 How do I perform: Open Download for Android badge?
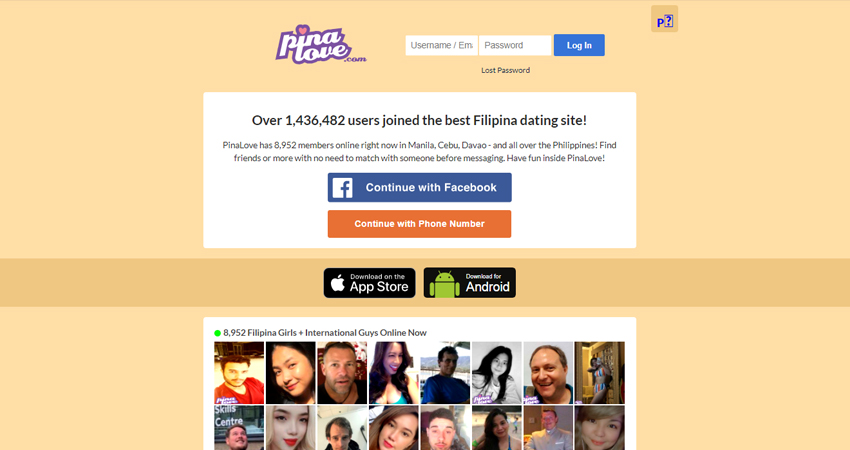[x=469, y=283]
